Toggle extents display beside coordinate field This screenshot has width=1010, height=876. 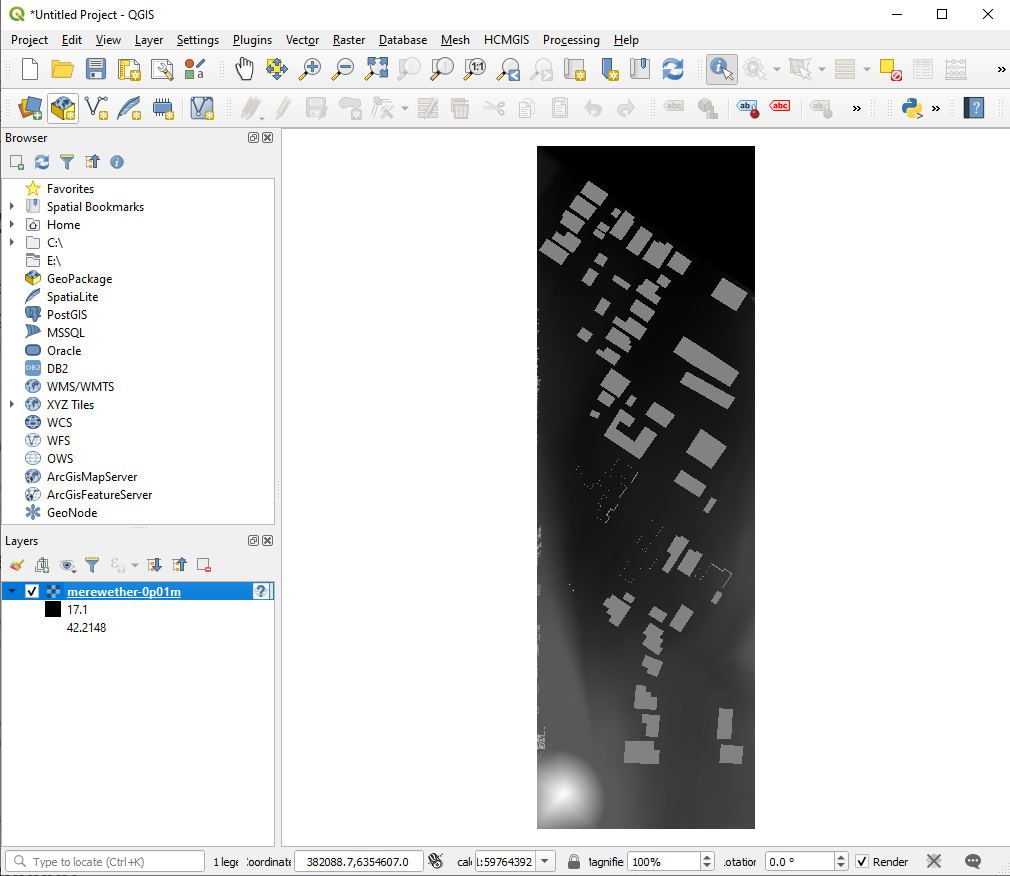(x=436, y=861)
